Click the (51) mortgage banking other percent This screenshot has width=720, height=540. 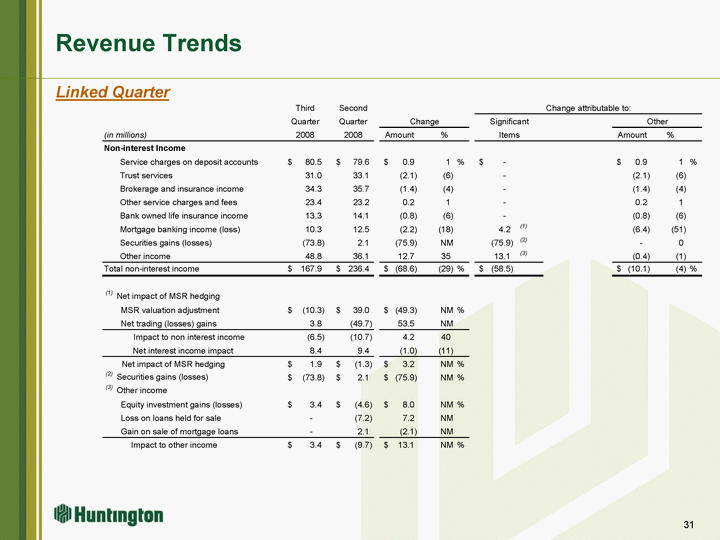pos(679,229)
